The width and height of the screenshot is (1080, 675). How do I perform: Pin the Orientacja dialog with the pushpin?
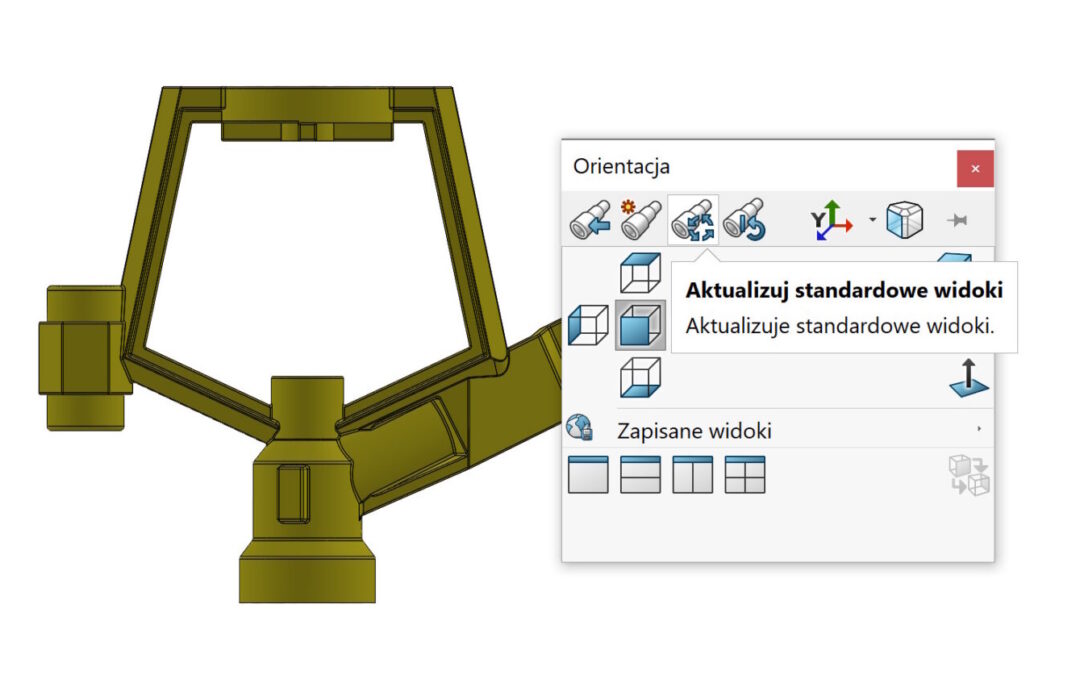click(x=957, y=220)
